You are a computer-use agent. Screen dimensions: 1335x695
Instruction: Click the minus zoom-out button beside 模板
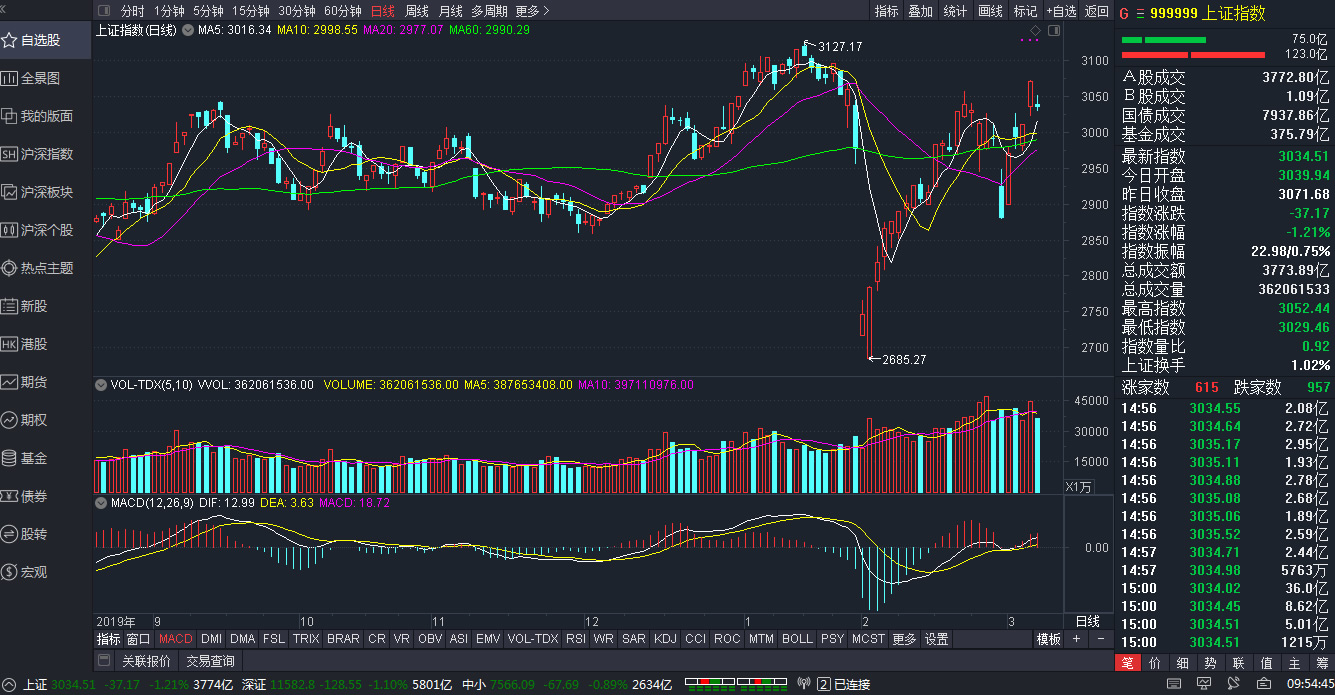1101,639
